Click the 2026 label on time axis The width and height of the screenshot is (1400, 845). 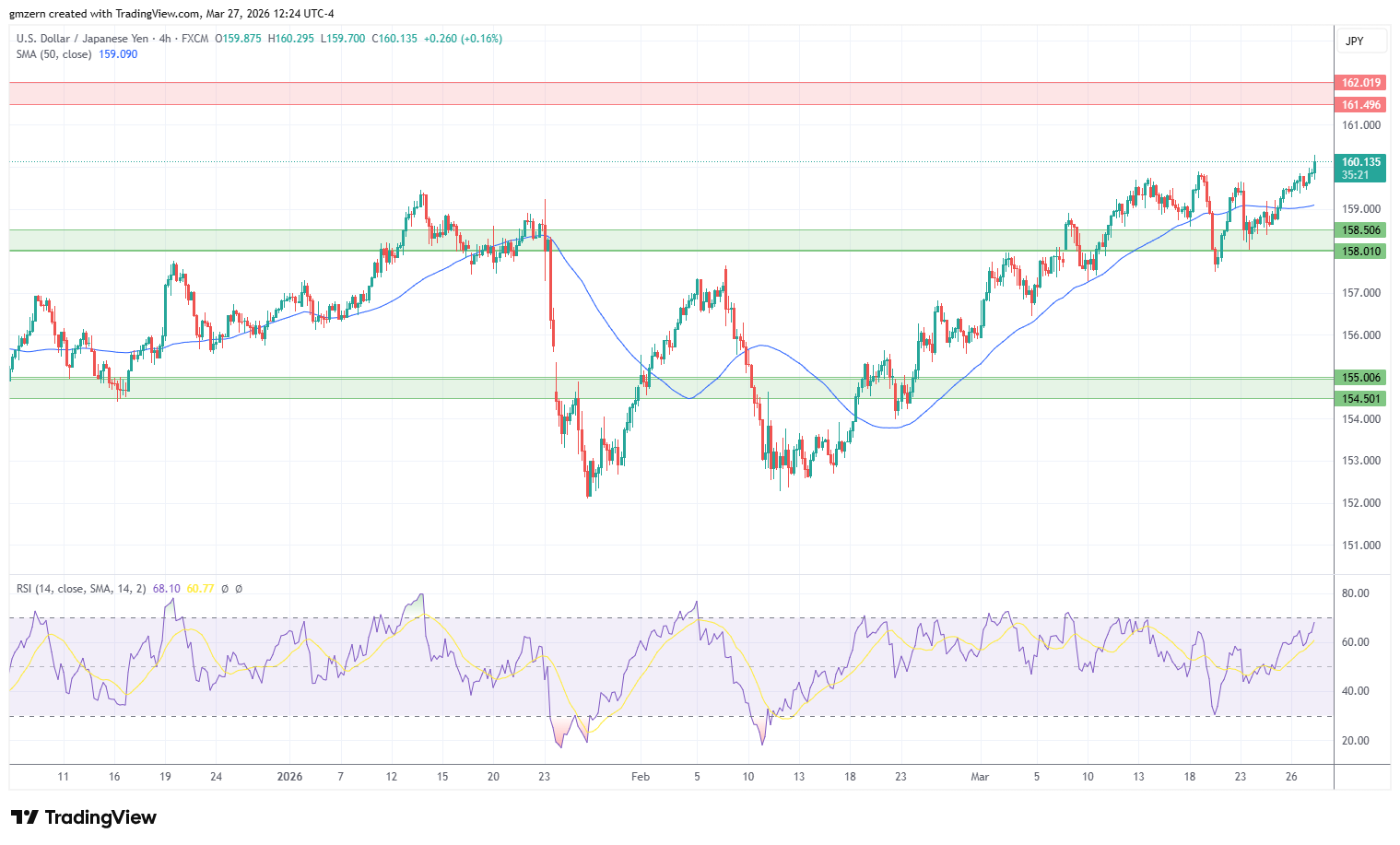pos(289,777)
